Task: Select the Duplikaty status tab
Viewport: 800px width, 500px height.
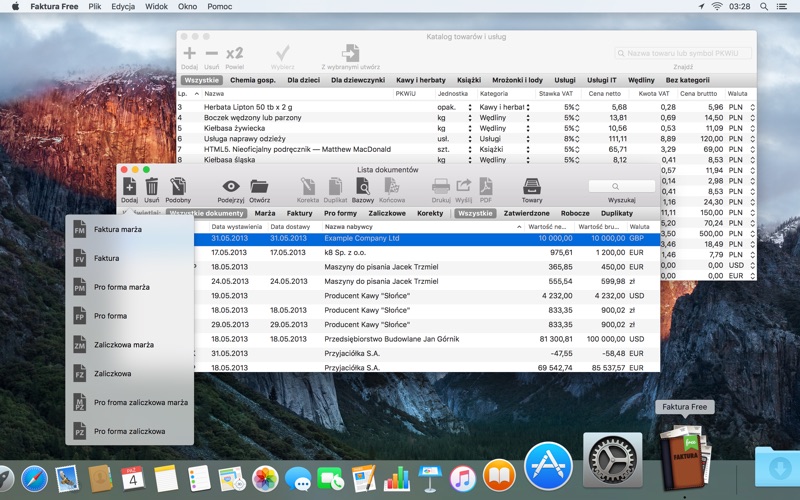Action: point(617,213)
